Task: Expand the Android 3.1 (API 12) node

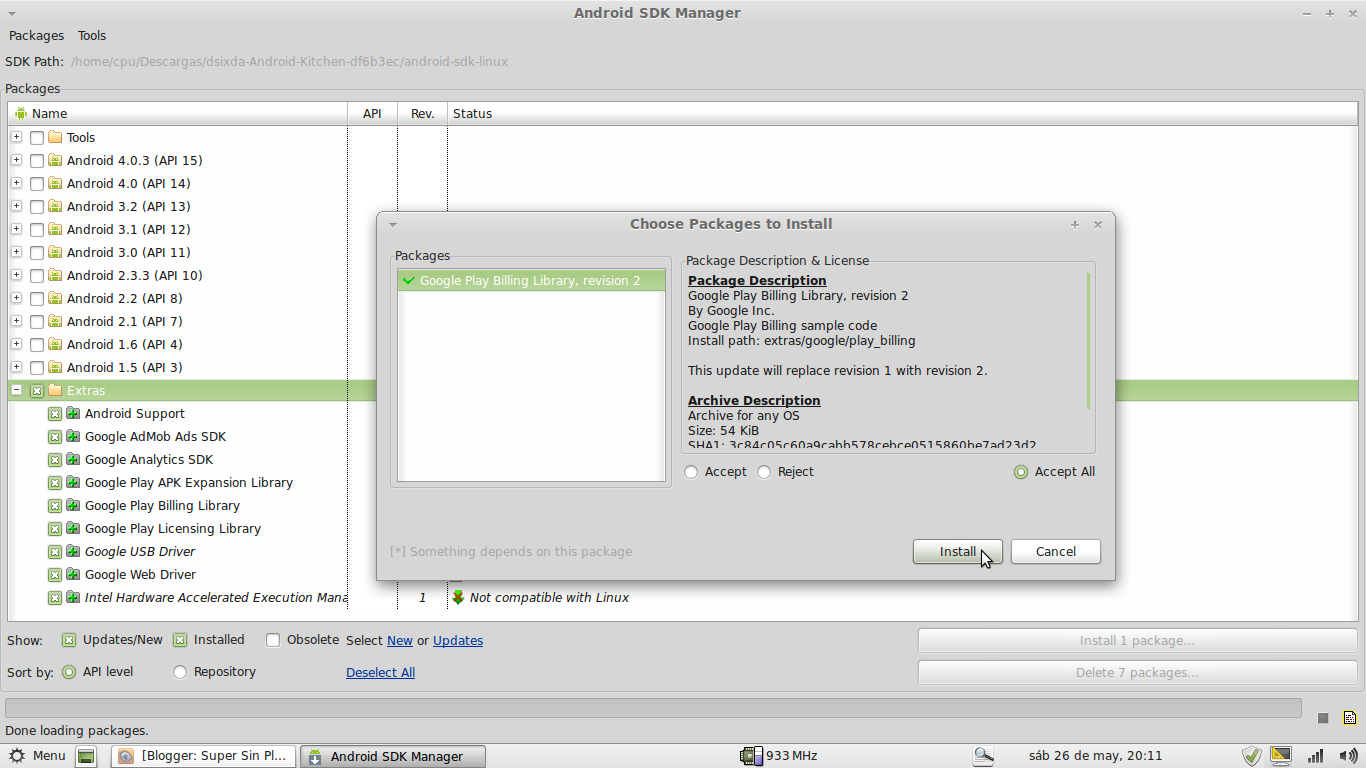Action: (17, 229)
